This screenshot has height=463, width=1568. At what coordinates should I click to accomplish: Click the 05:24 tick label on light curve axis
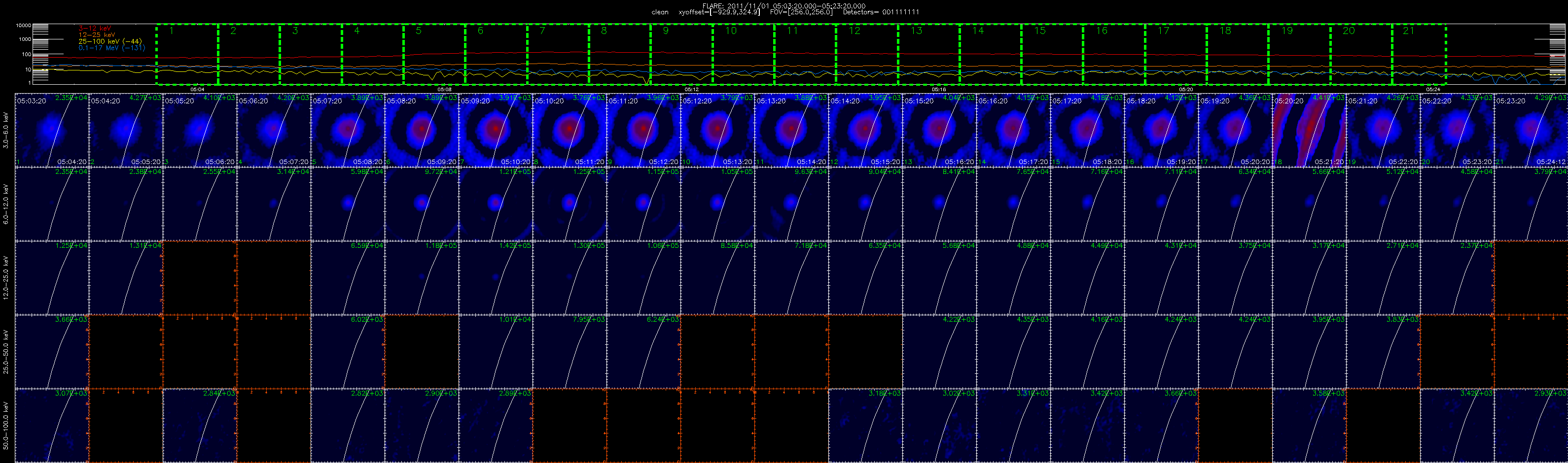[x=1433, y=90]
